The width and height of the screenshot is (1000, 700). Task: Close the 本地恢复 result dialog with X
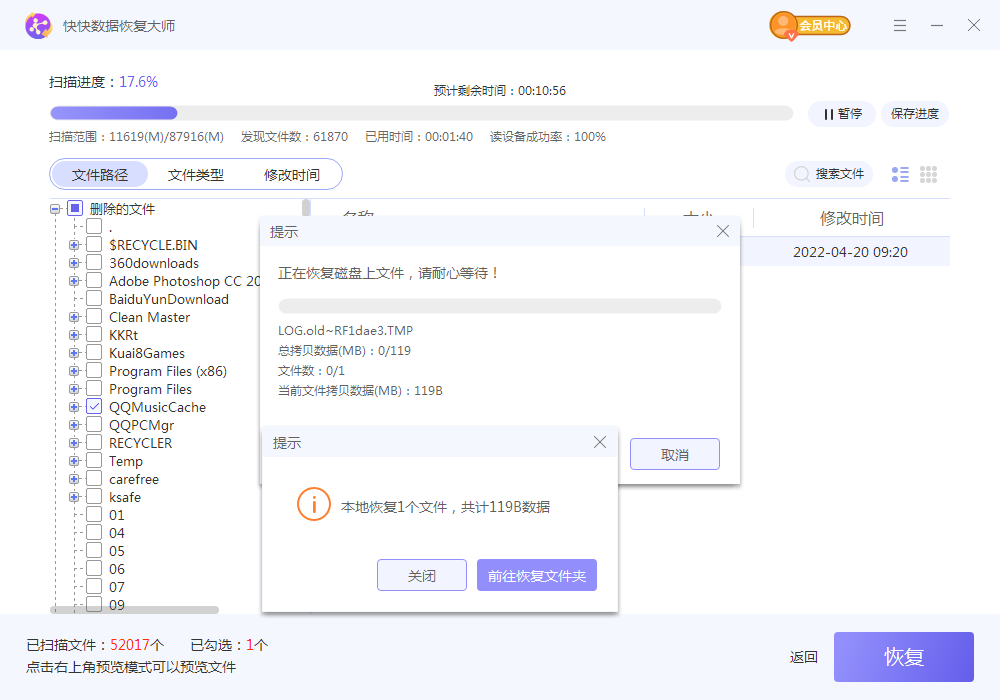(x=600, y=442)
